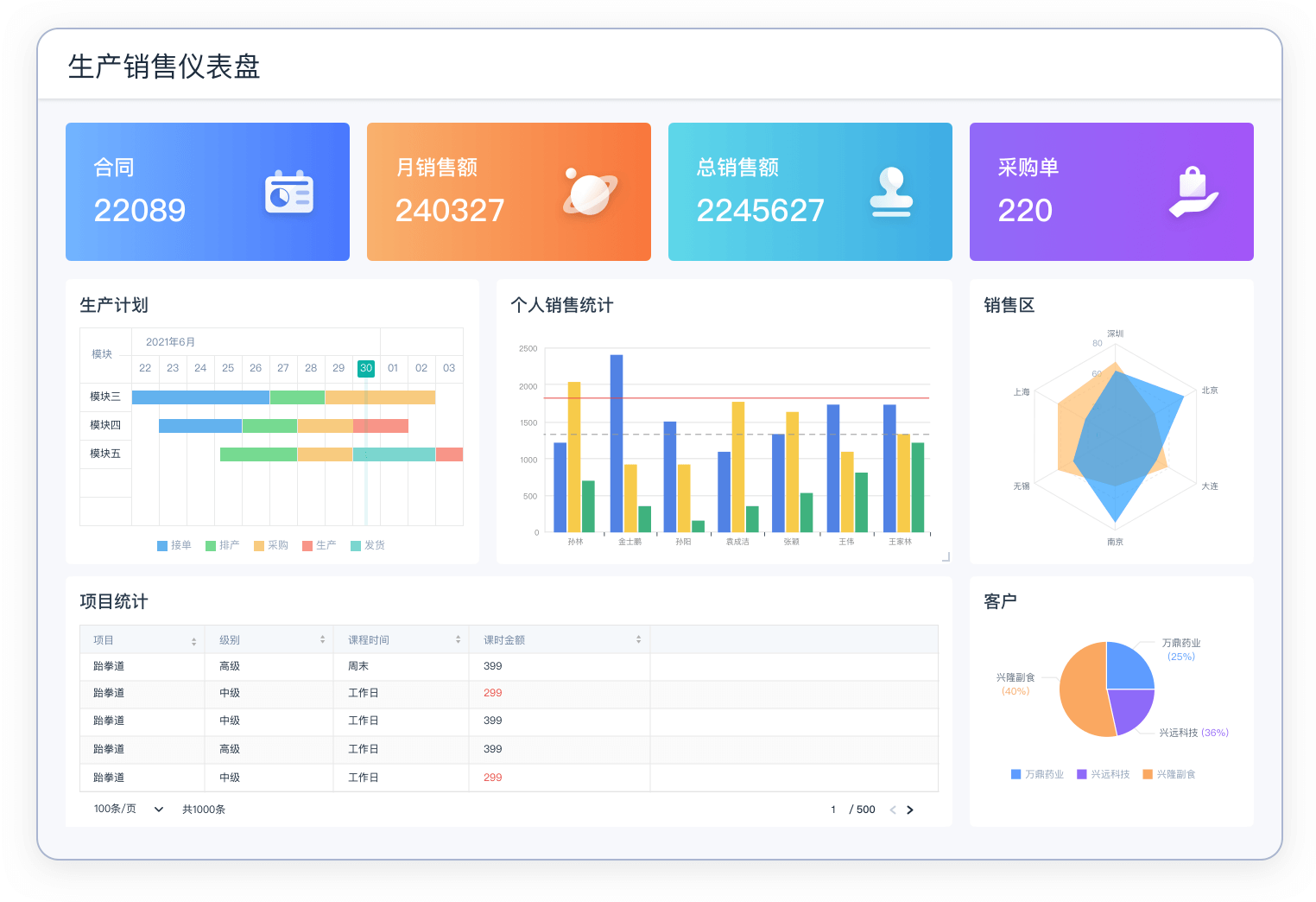Click the 模块三 row label in 生产计划
The width and height of the screenshot is (1316, 902).
[104, 397]
